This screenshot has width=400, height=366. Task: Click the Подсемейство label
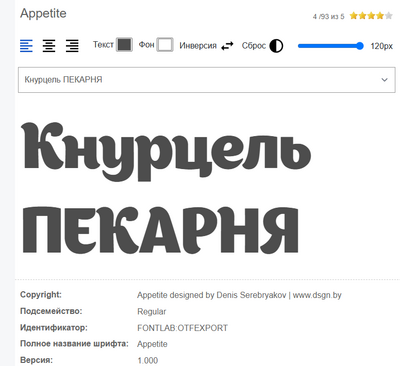tap(51, 311)
